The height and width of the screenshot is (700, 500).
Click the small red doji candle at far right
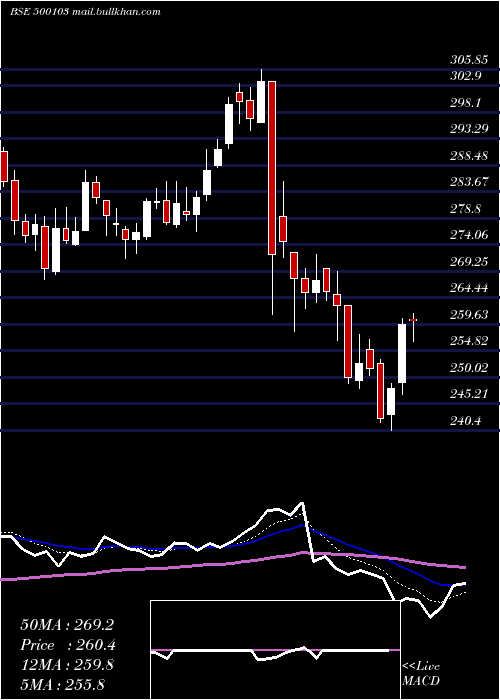pyautogui.click(x=413, y=320)
